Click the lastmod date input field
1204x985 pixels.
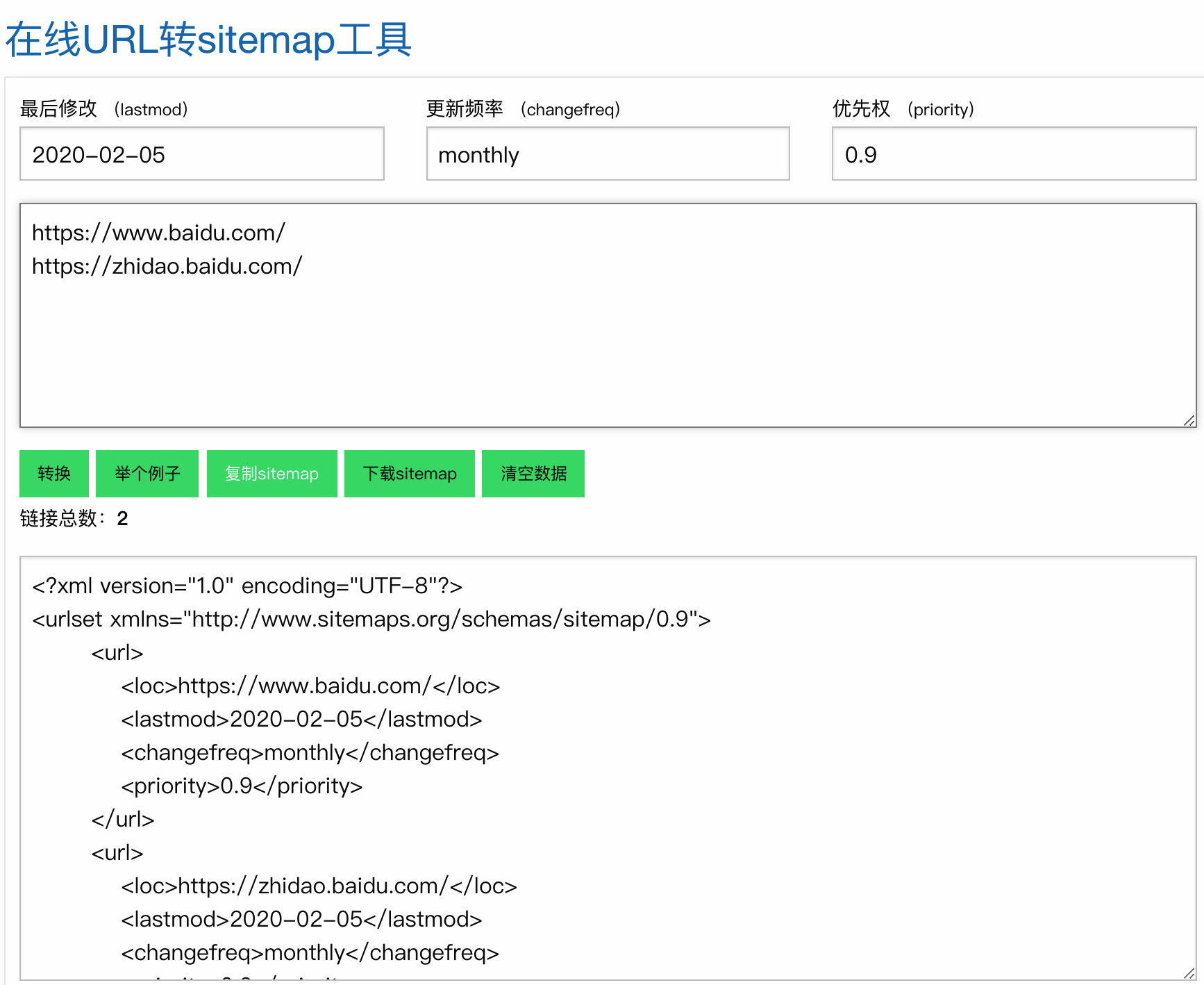pyautogui.click(x=202, y=154)
